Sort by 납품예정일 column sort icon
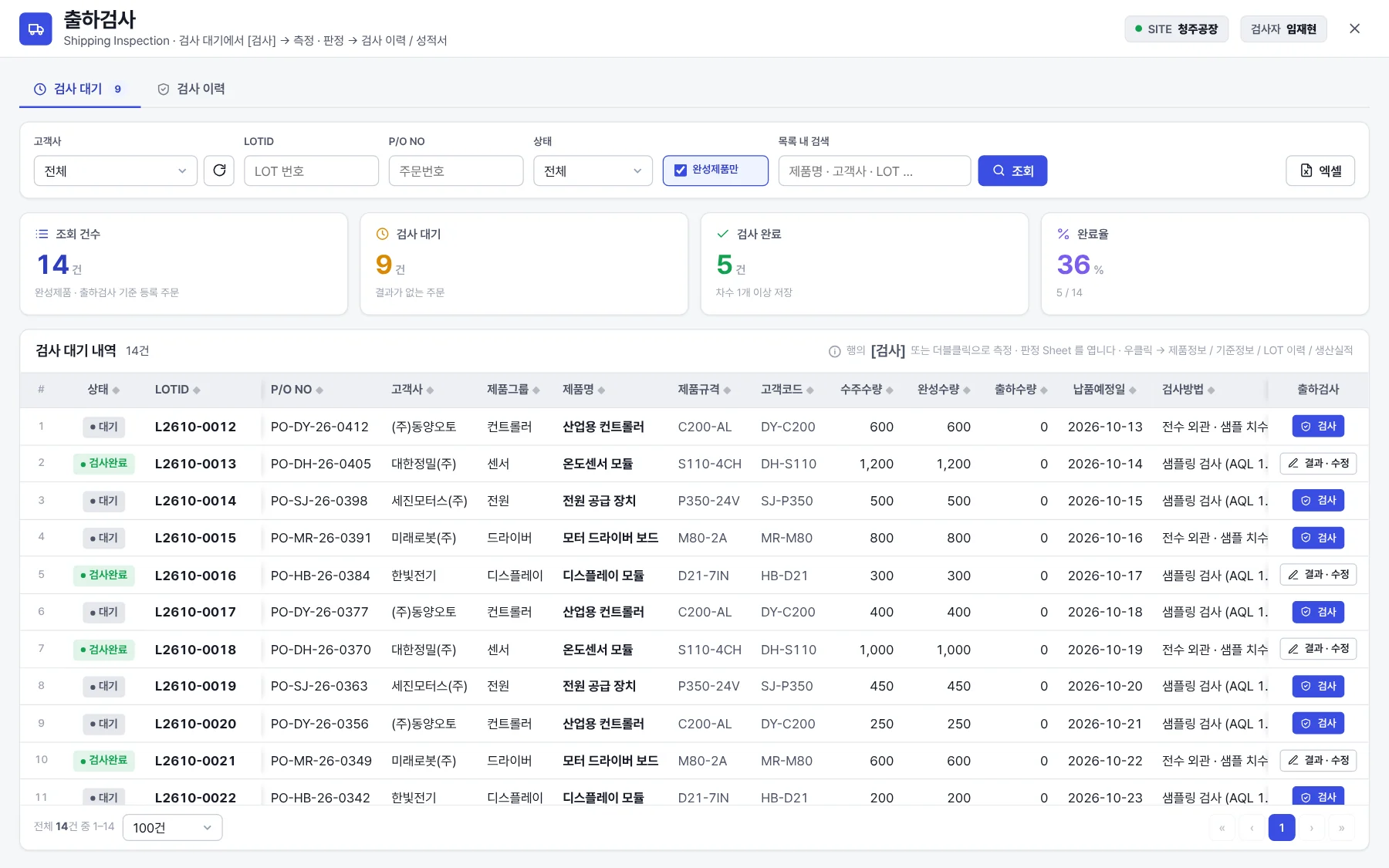The width and height of the screenshot is (1389, 868). [x=1133, y=390]
